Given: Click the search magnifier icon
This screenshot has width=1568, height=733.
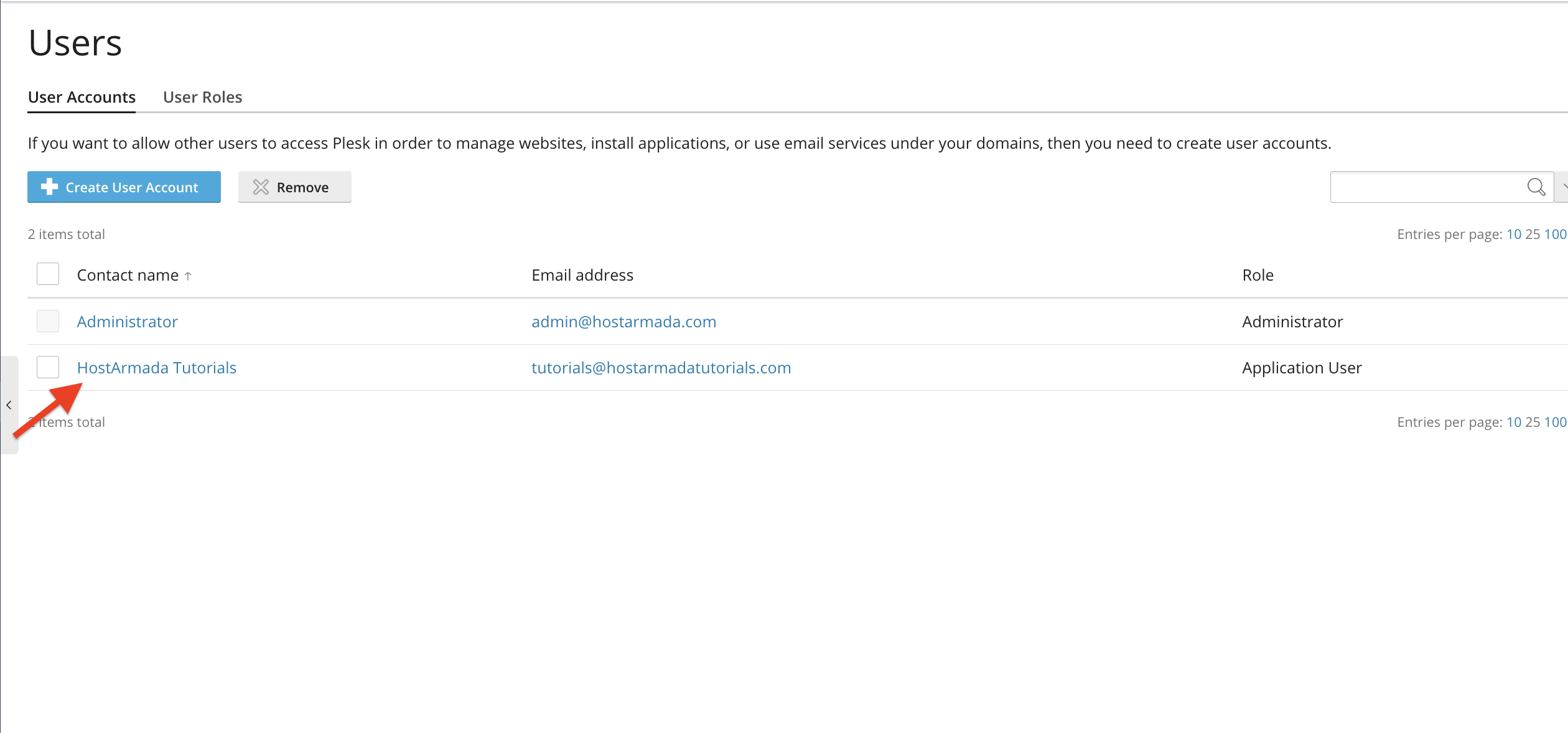Looking at the screenshot, I should pos(1536,187).
